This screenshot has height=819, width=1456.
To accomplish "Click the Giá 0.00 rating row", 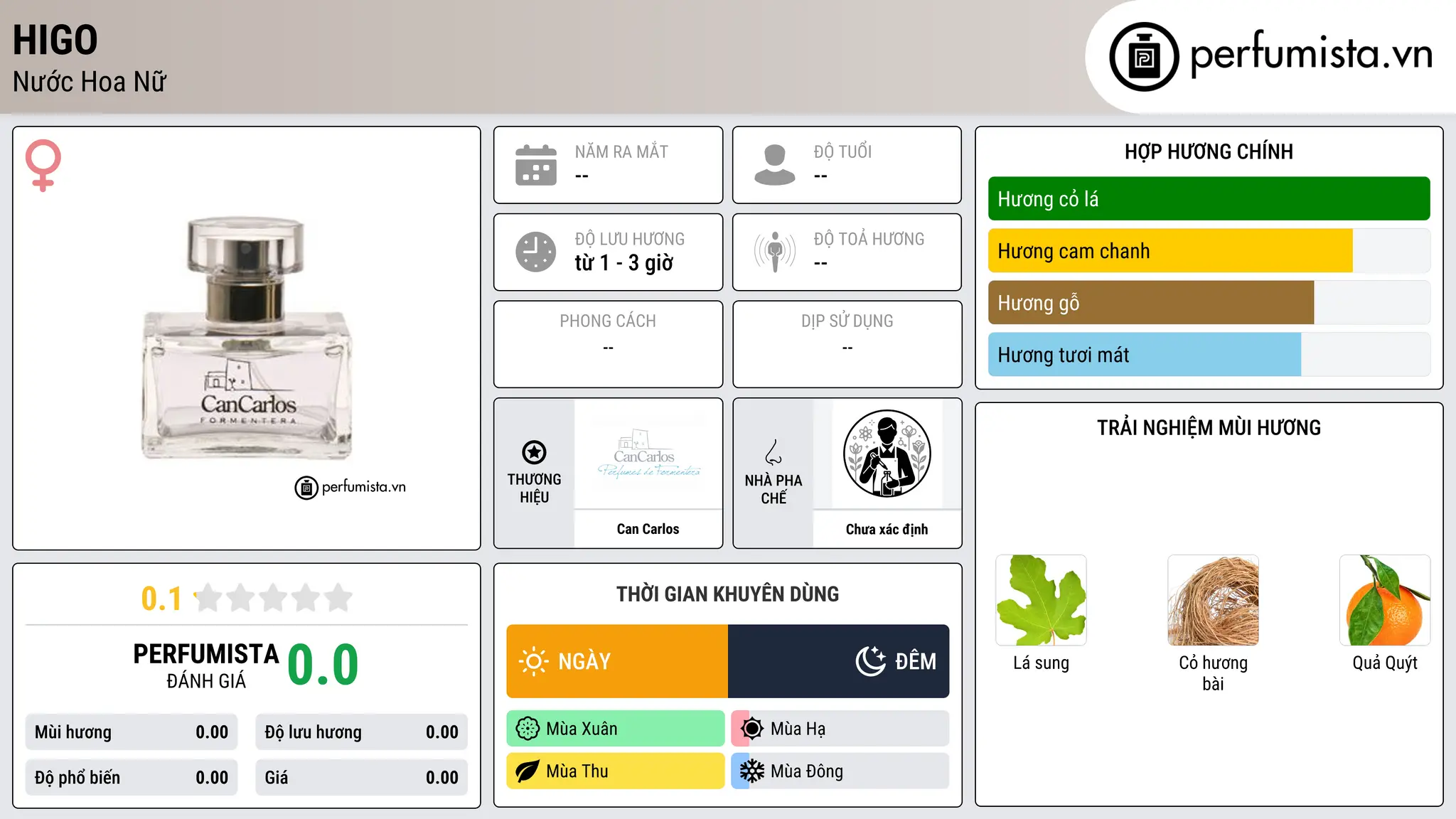I will (361, 778).
